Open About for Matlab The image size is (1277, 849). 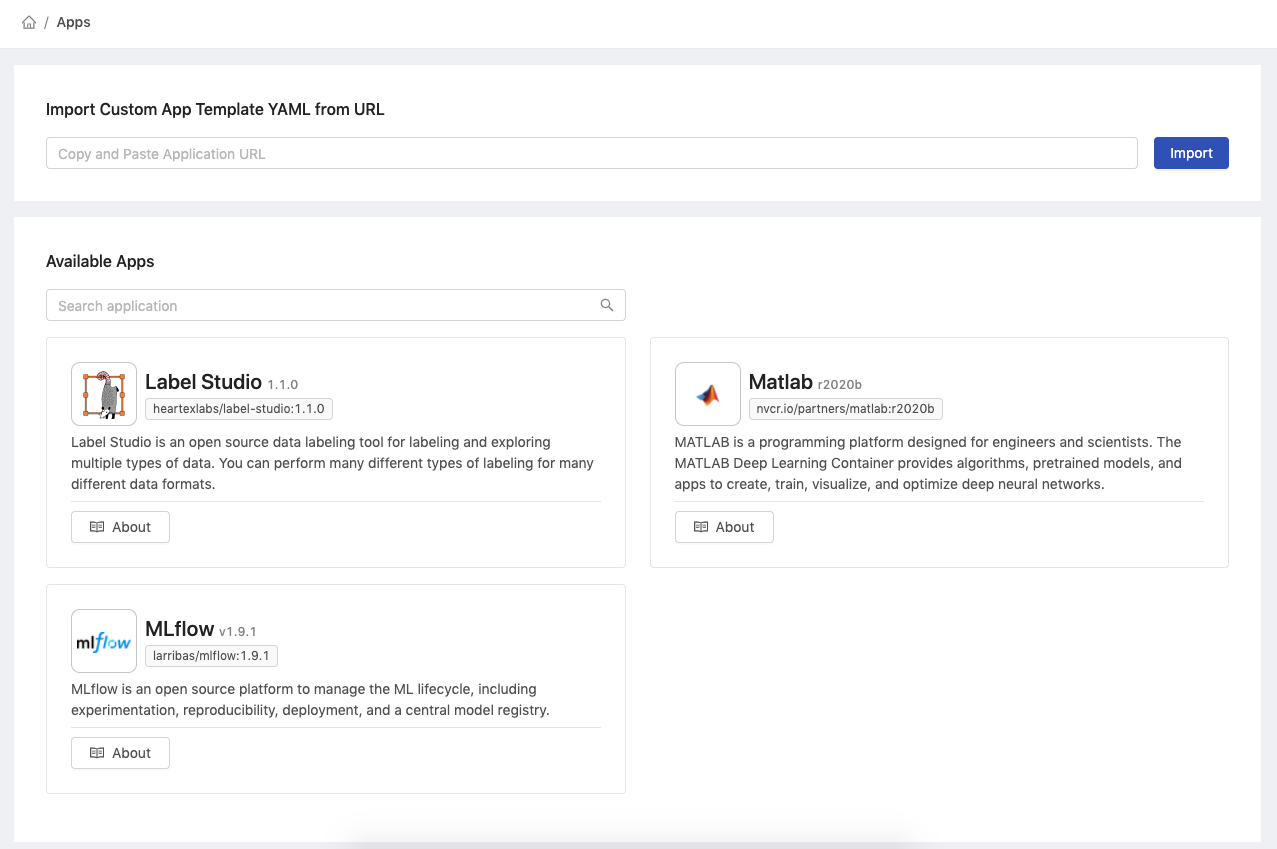click(x=724, y=527)
